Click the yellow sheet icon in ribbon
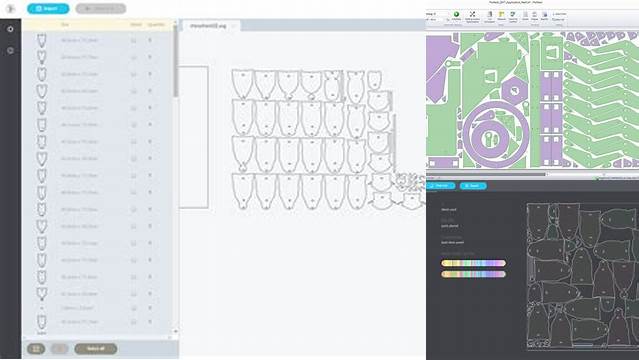Image resolution: width=639 pixels, height=360 pixels. [x=502, y=14]
